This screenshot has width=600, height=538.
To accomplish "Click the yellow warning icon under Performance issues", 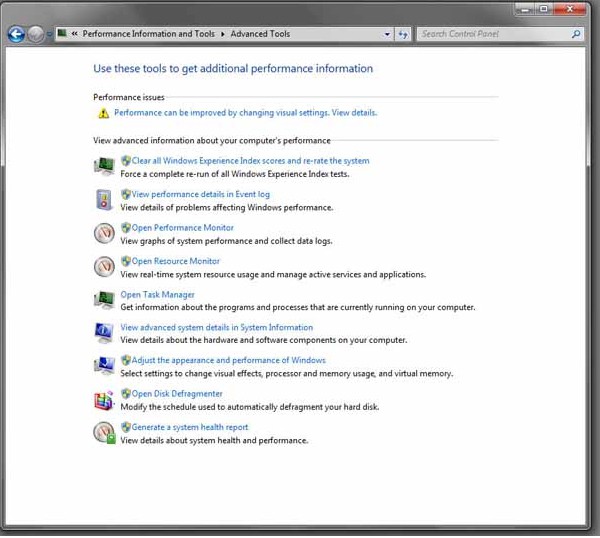I will click(x=103, y=114).
